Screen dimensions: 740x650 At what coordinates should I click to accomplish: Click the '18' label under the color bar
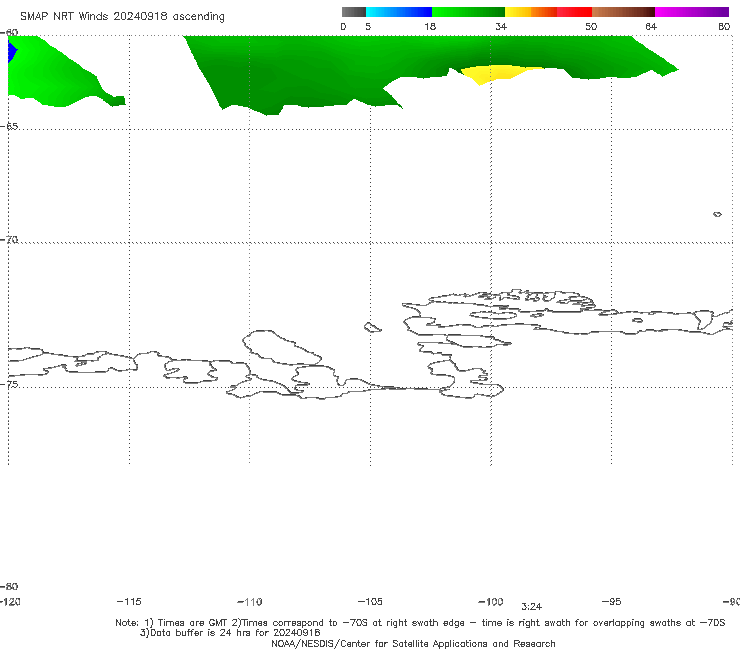point(430,26)
